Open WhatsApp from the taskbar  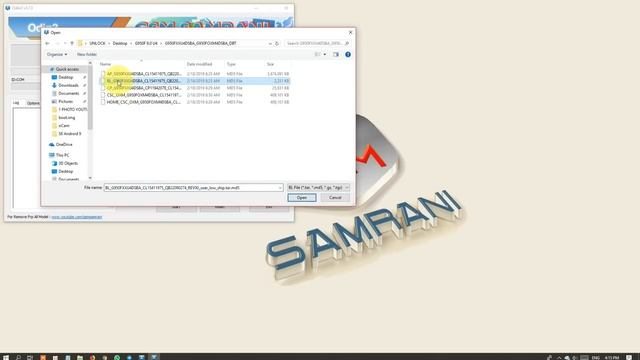117,358
